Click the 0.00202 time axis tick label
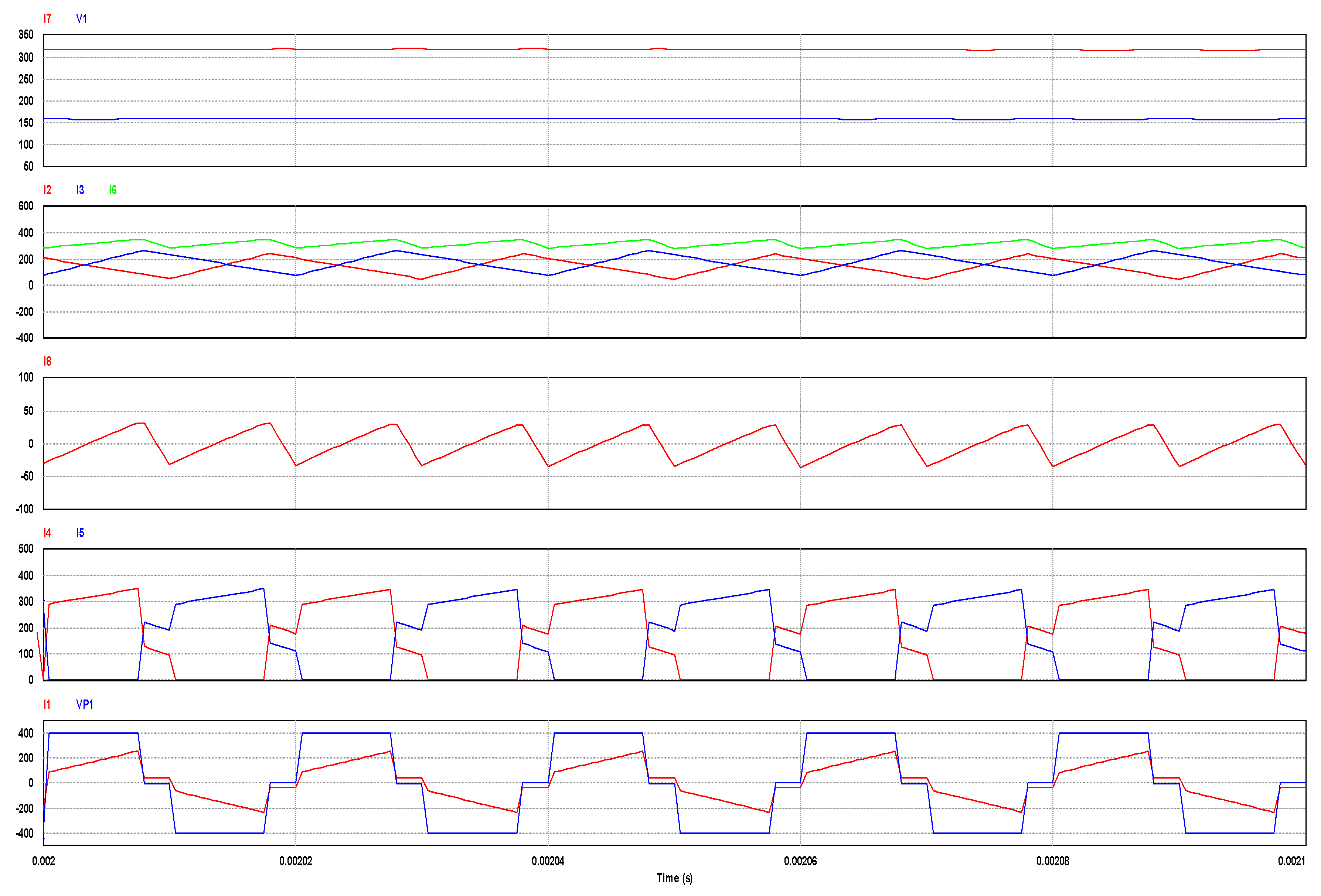Image resolution: width=1321 pixels, height=896 pixels. (296, 861)
